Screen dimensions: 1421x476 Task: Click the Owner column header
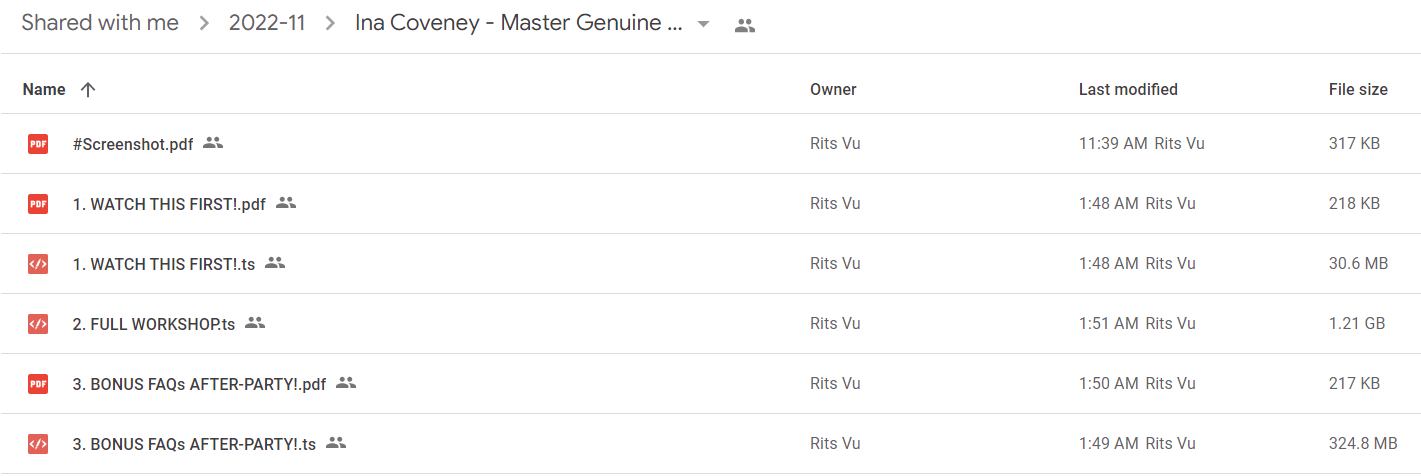[x=833, y=90]
